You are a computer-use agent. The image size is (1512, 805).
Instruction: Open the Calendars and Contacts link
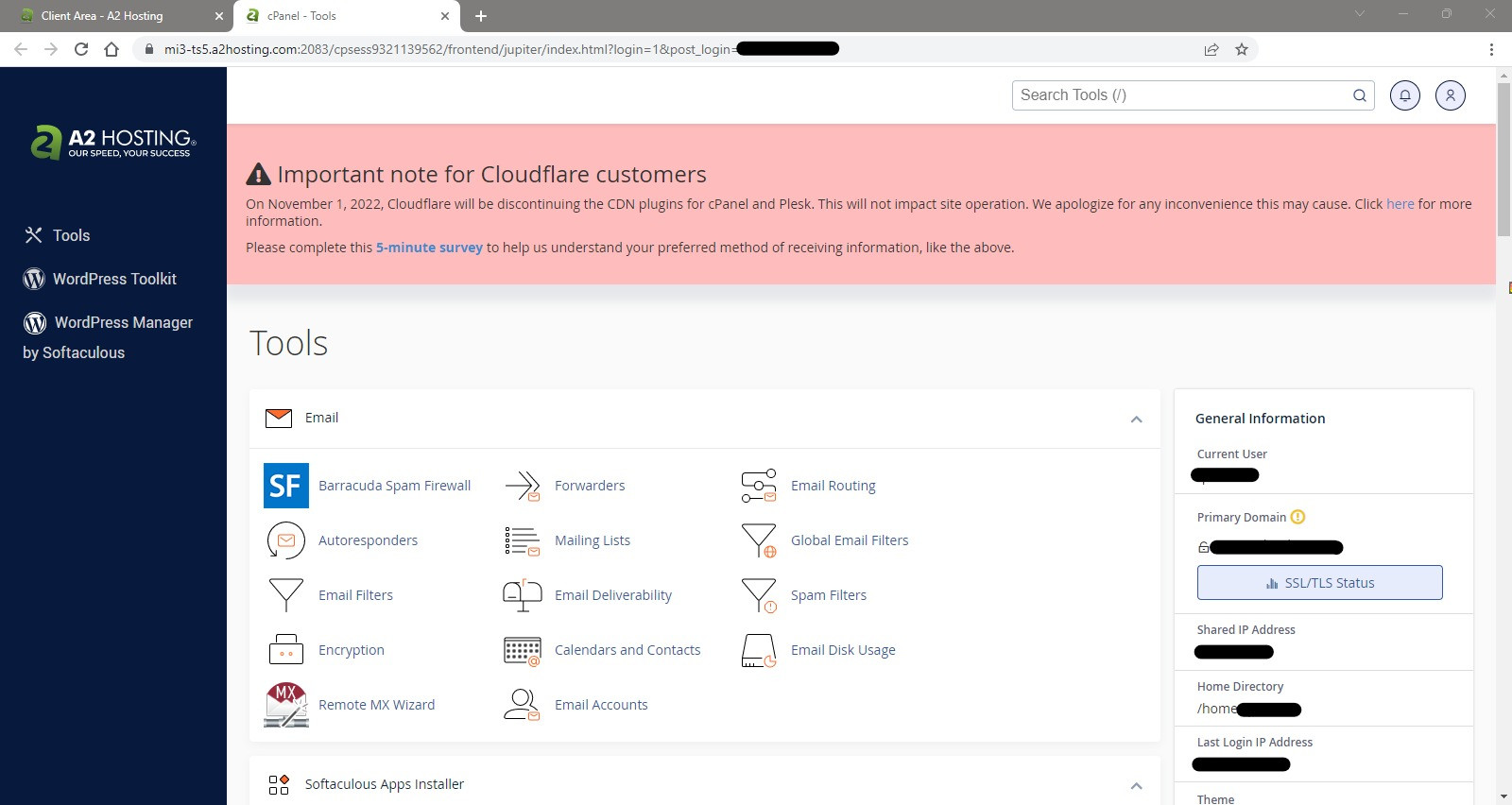[x=627, y=650]
